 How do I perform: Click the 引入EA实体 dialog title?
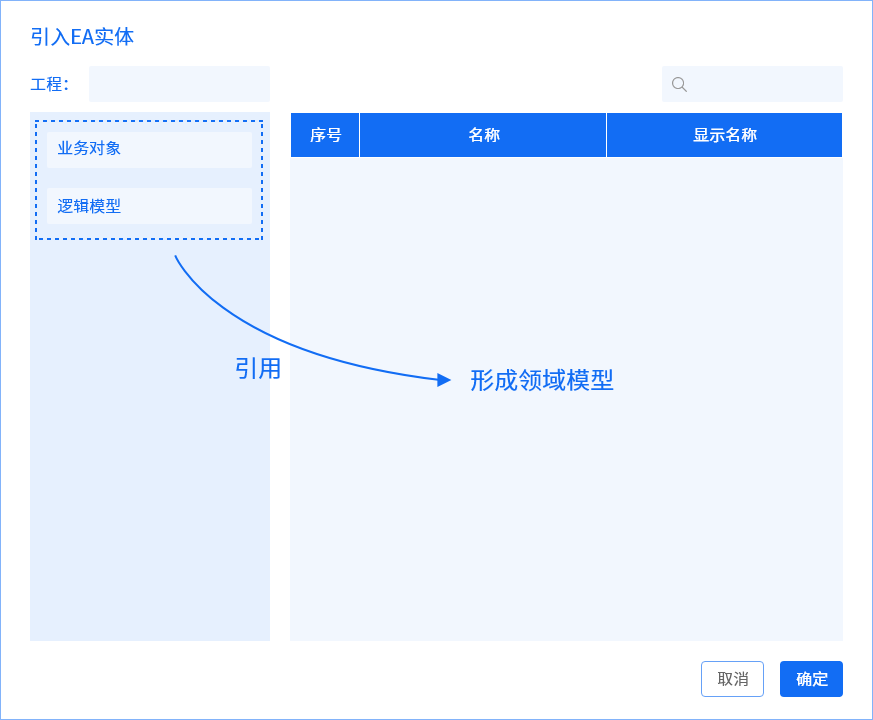click(82, 38)
